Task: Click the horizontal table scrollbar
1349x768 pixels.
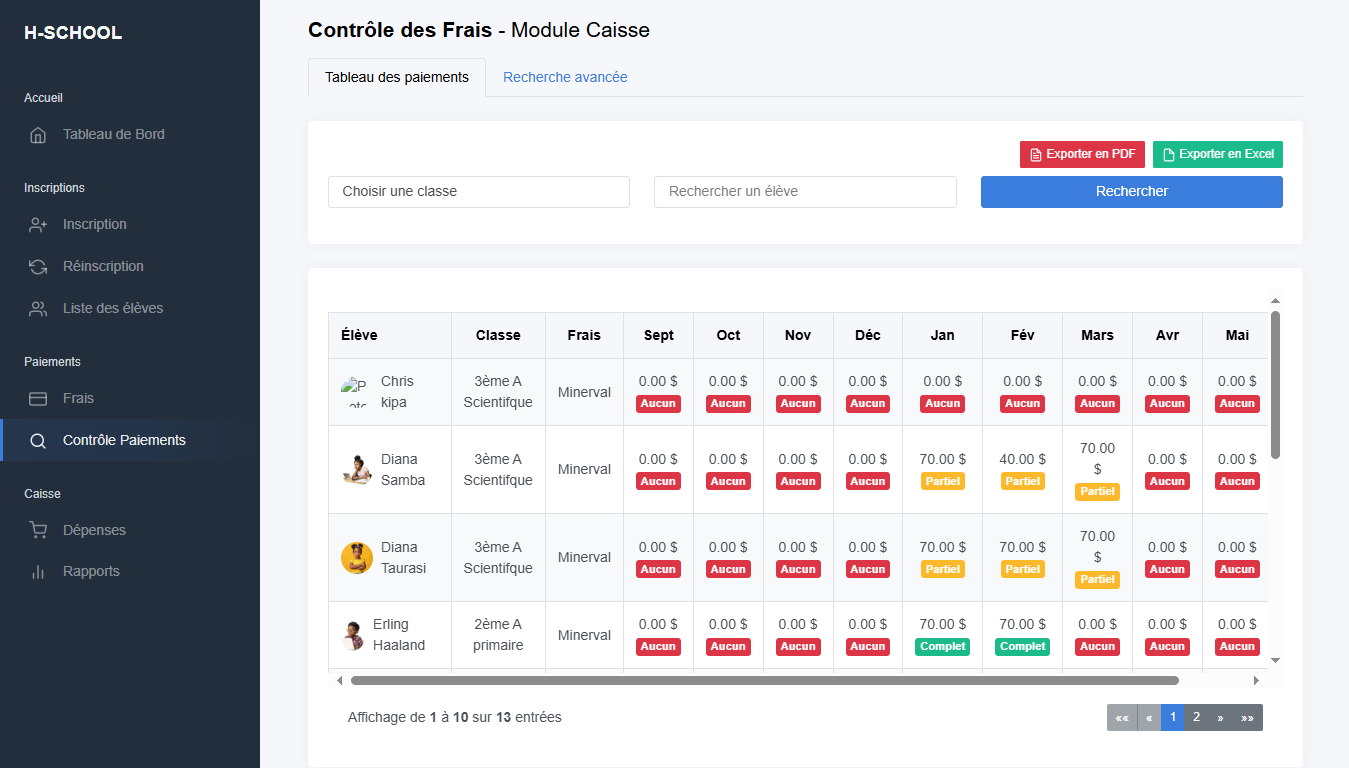Action: point(764,680)
